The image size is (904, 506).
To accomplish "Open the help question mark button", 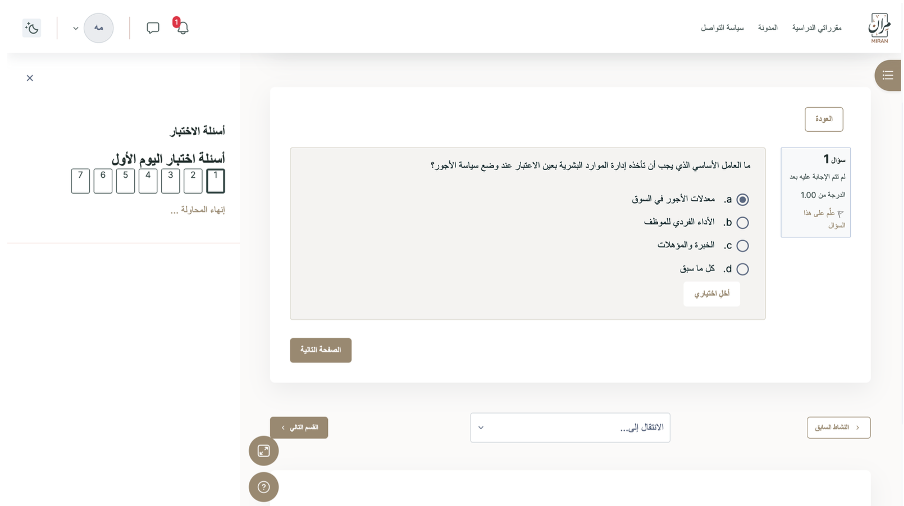I will tap(264, 487).
